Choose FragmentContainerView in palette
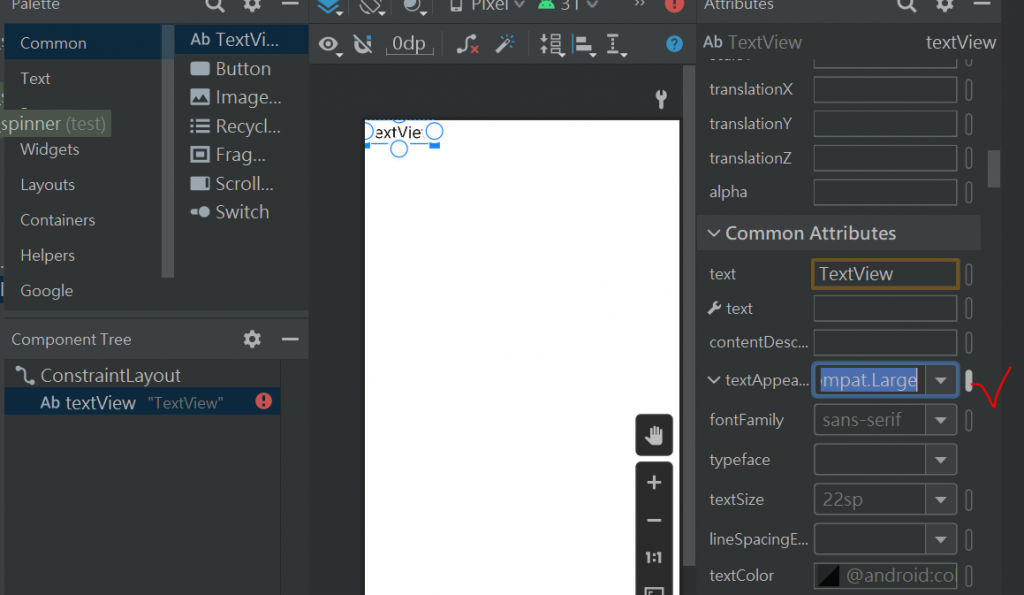Image resolution: width=1024 pixels, height=595 pixels. (x=241, y=155)
